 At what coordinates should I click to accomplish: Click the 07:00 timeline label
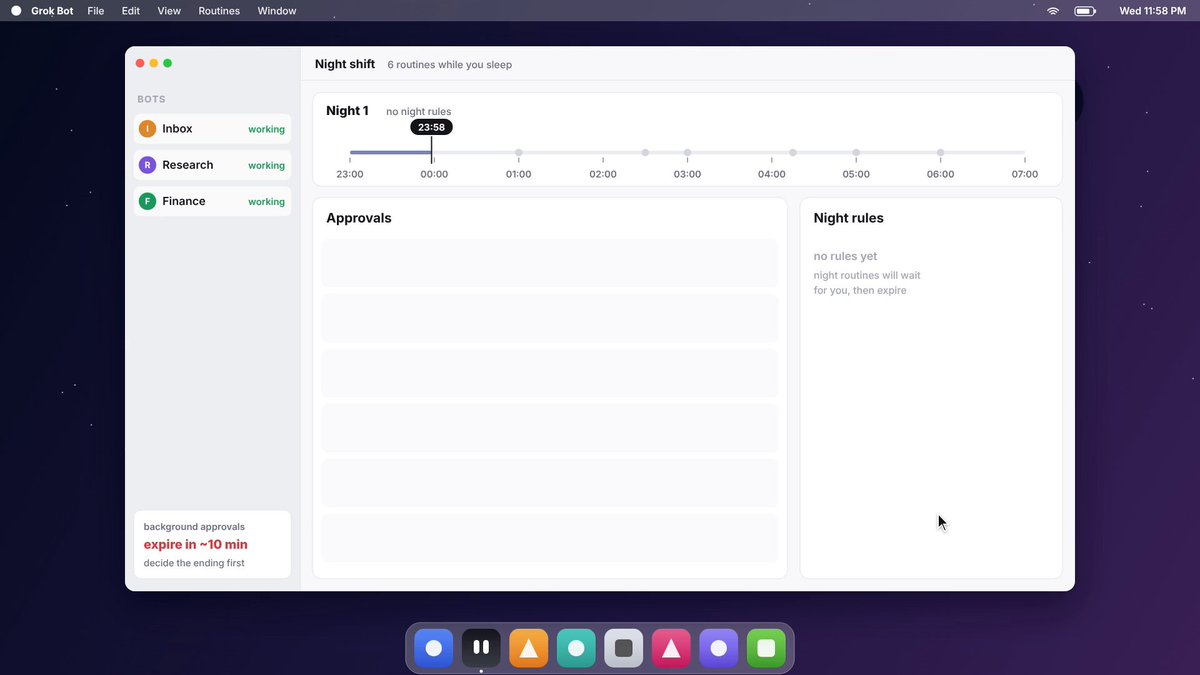click(1025, 174)
